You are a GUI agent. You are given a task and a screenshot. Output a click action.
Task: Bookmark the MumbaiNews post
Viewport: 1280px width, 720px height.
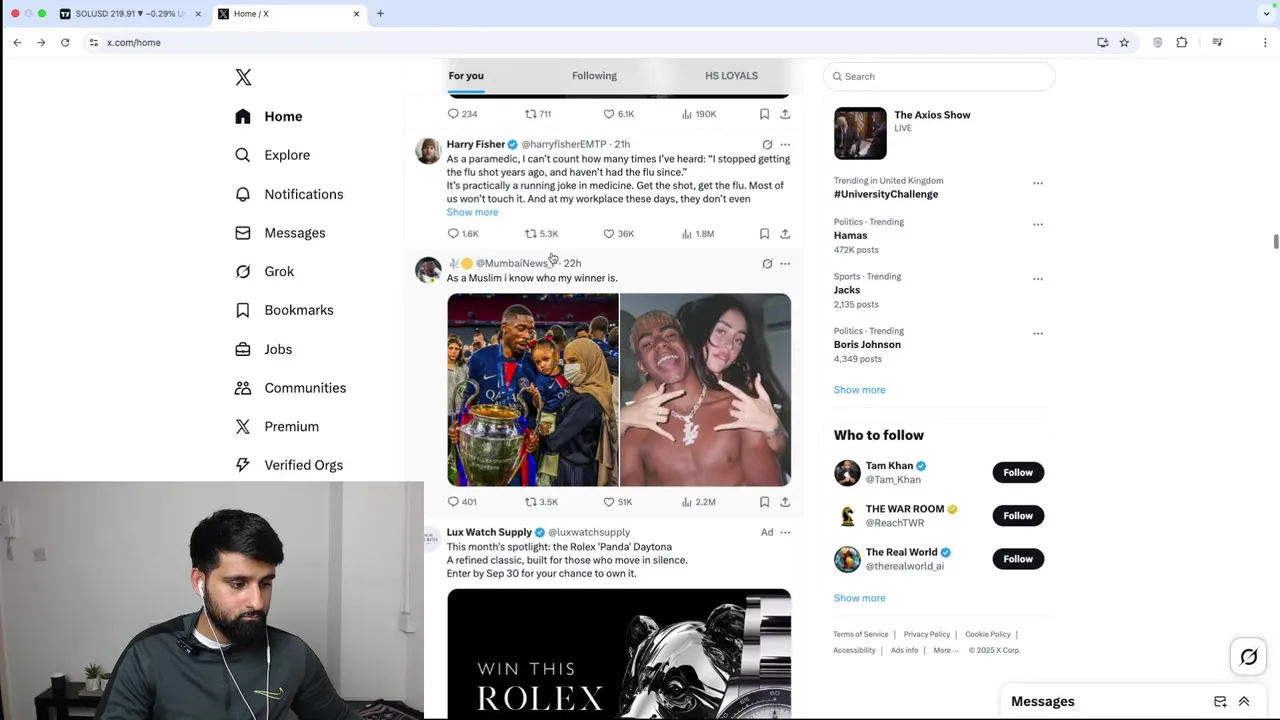coord(764,502)
